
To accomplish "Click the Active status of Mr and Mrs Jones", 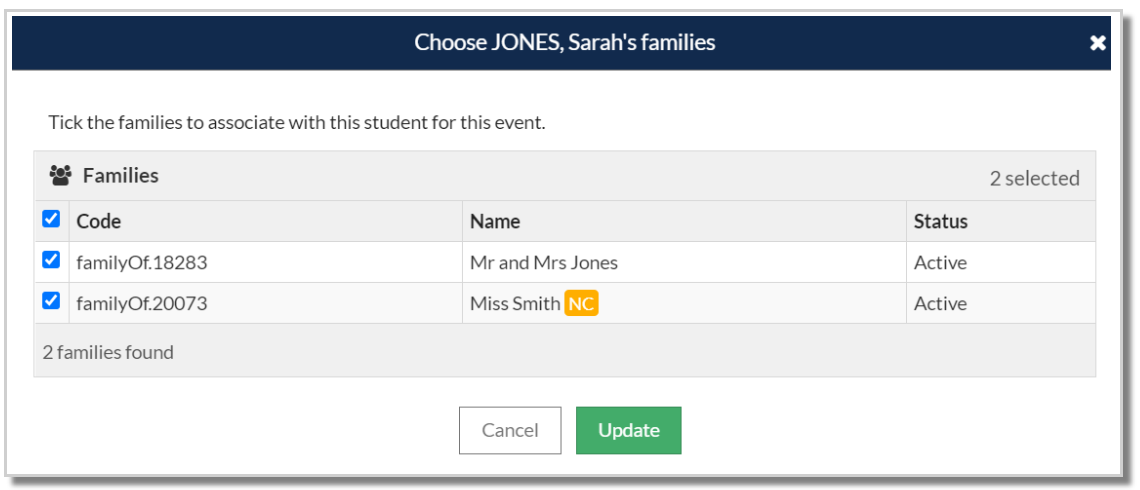I will pyautogui.click(x=940, y=263).
